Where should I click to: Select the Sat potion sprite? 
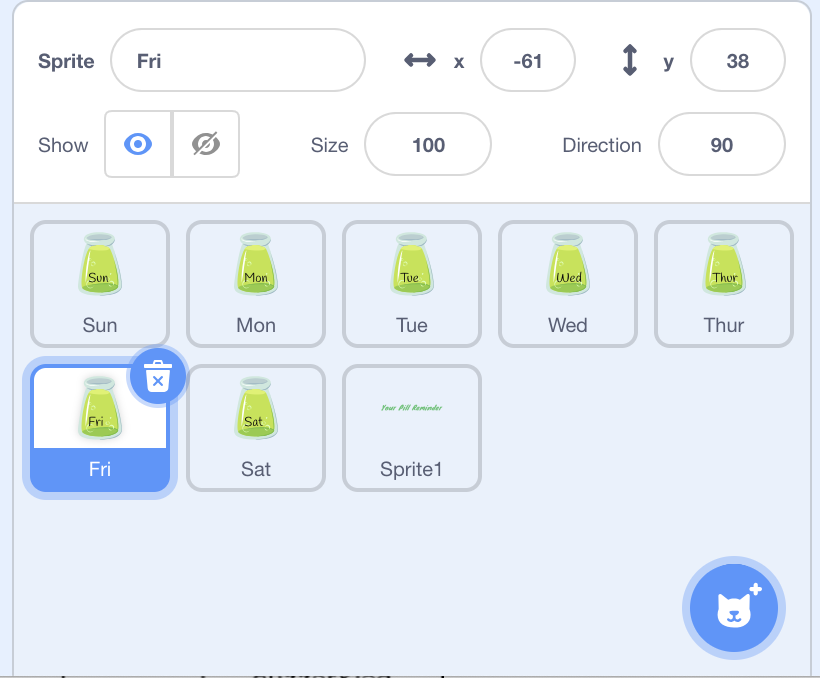pyautogui.click(x=256, y=428)
